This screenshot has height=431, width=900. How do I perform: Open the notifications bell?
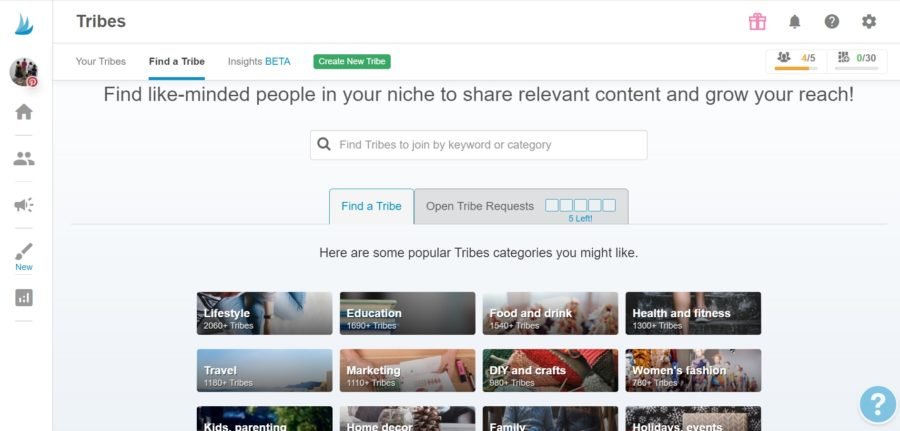(x=795, y=21)
